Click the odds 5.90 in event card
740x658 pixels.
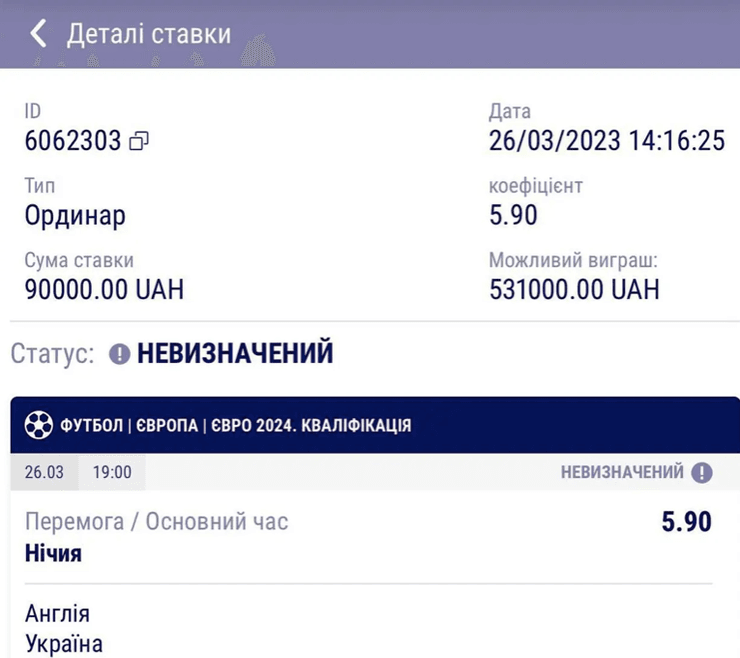point(686,522)
